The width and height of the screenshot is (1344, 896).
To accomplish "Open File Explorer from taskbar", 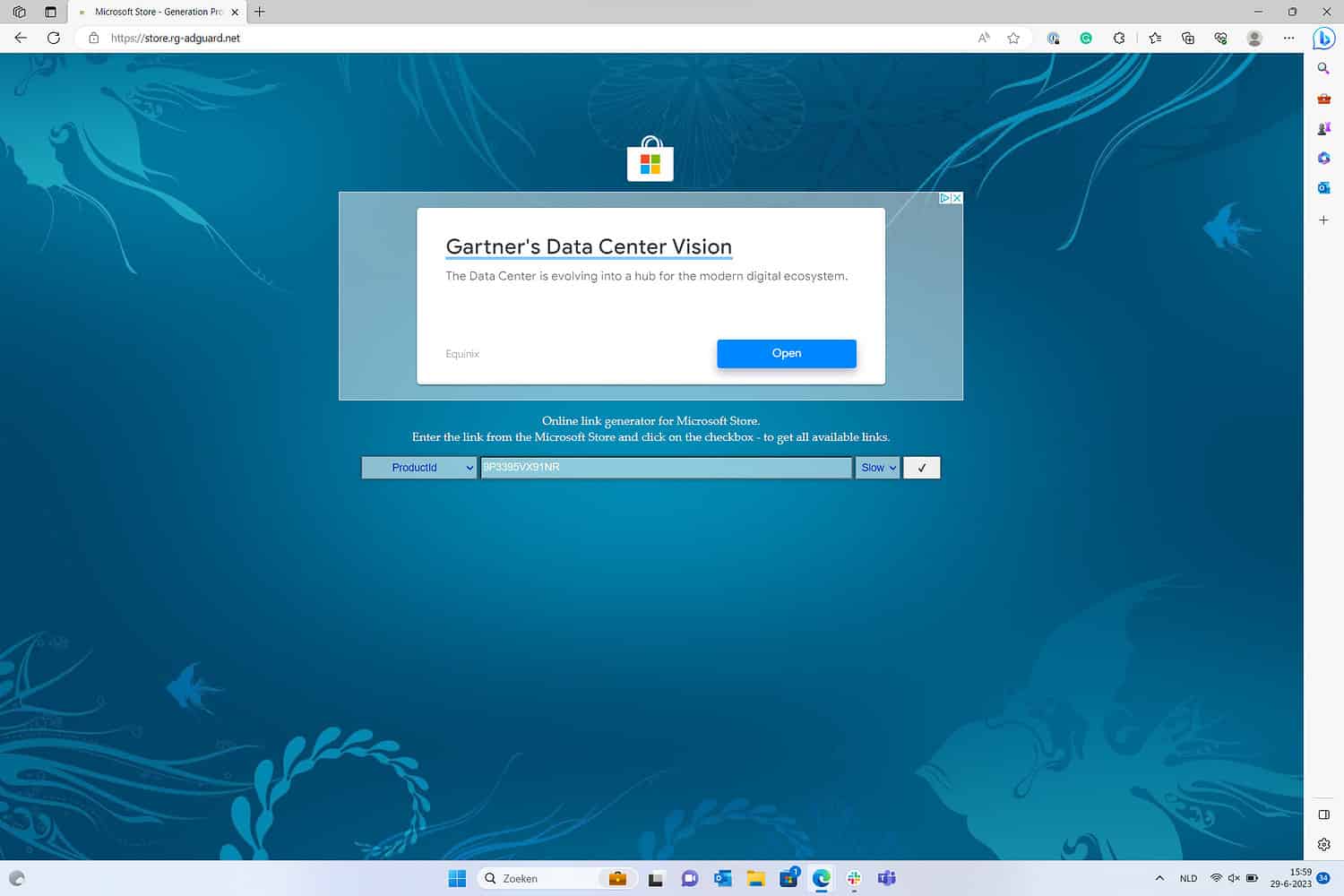I will click(755, 878).
